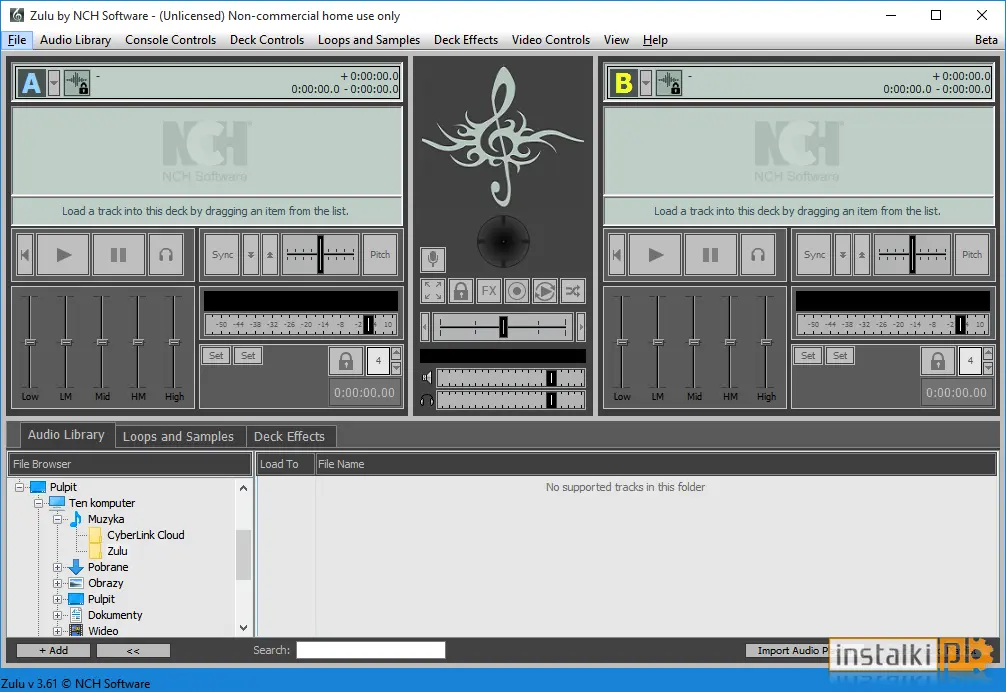Viewport: 1006px width, 692px height.
Task: Start recording with the record icon
Action: click(516, 291)
